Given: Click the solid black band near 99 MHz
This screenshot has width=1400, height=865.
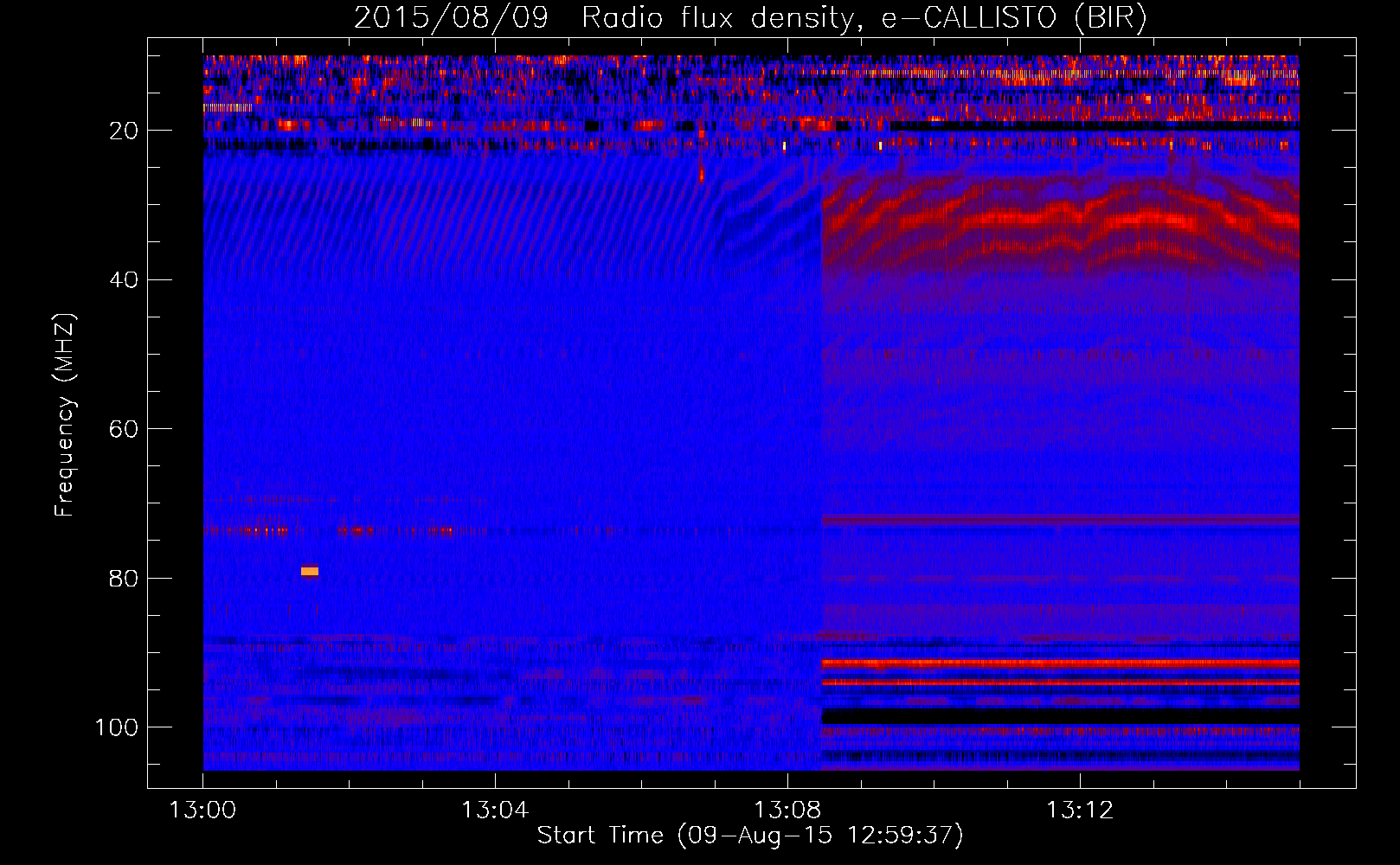Looking at the screenshot, I should click(1060, 717).
